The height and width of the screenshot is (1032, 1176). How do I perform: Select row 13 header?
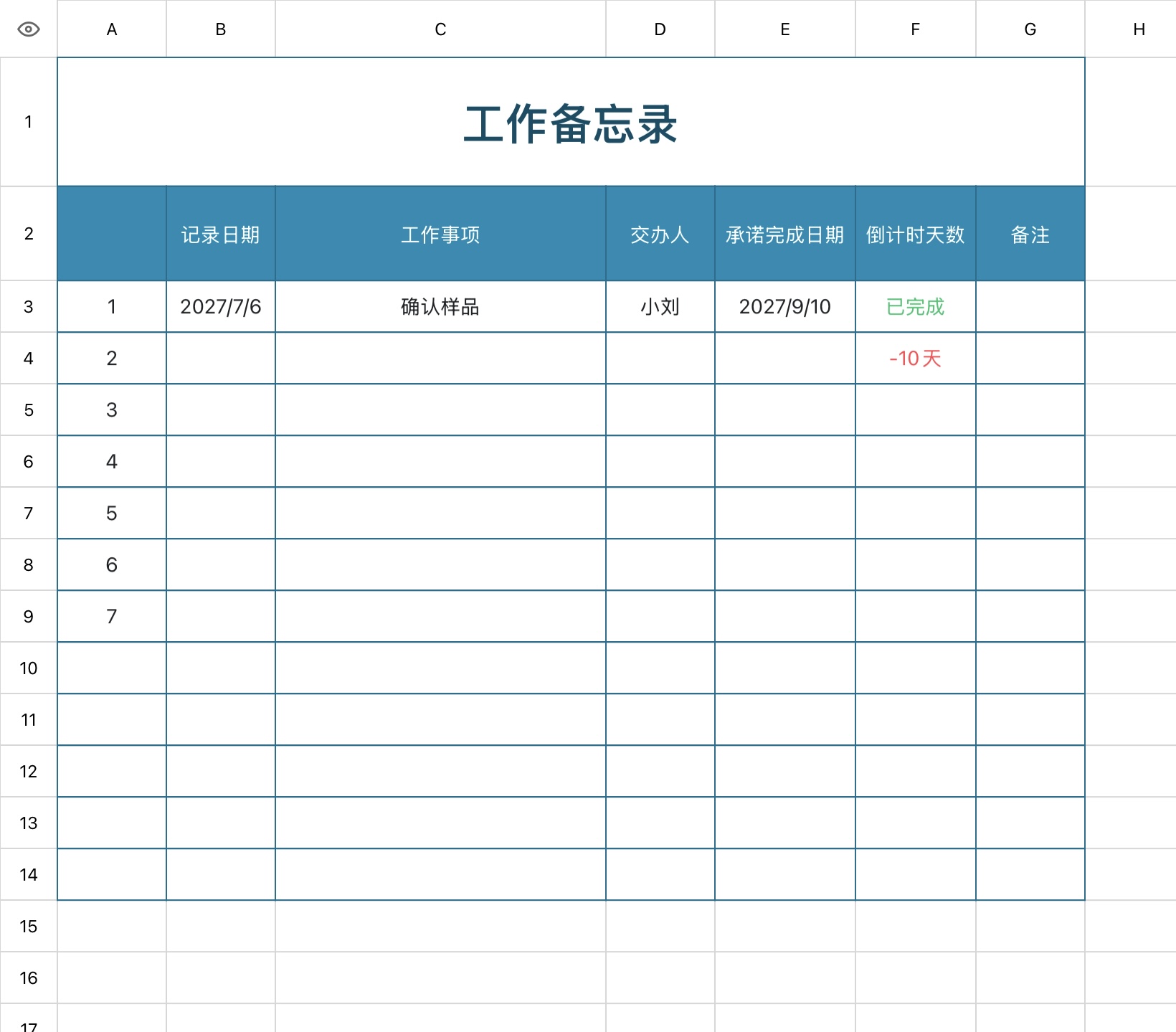tap(29, 823)
